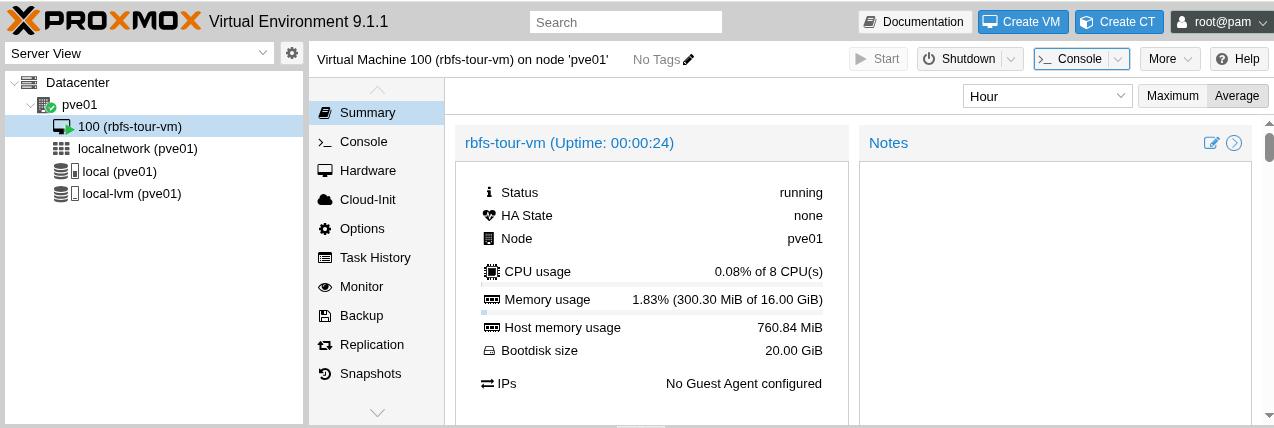Open the Console options dropdown arrow
Viewport: 1274px width, 428px height.
[1119, 59]
